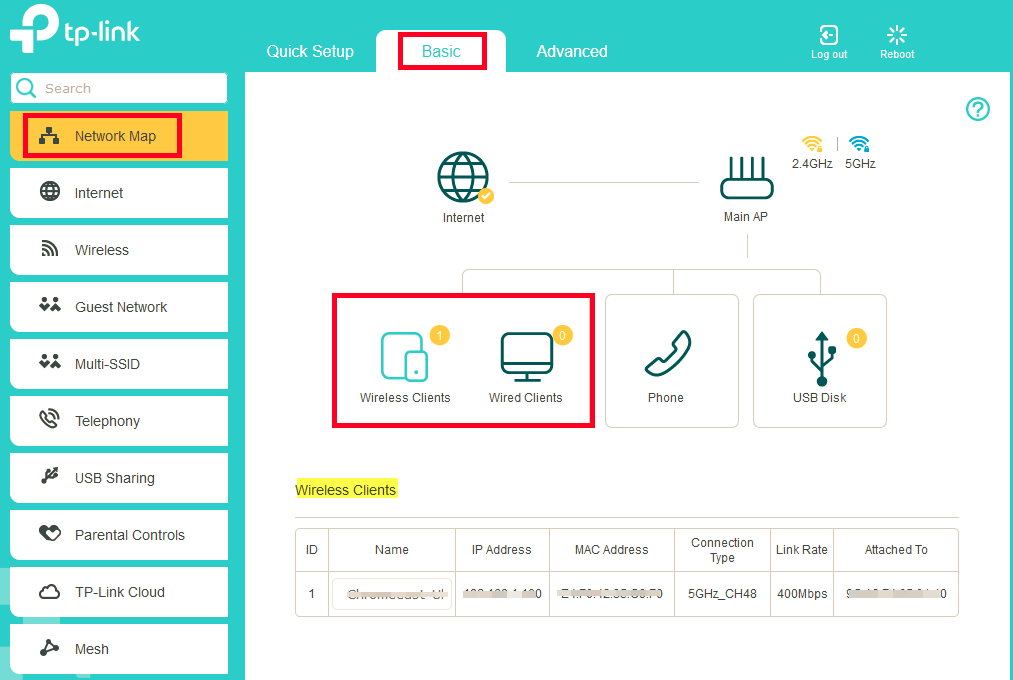This screenshot has width=1013, height=680.
Task: Open the Parental Controls menu item
Action: [119, 535]
